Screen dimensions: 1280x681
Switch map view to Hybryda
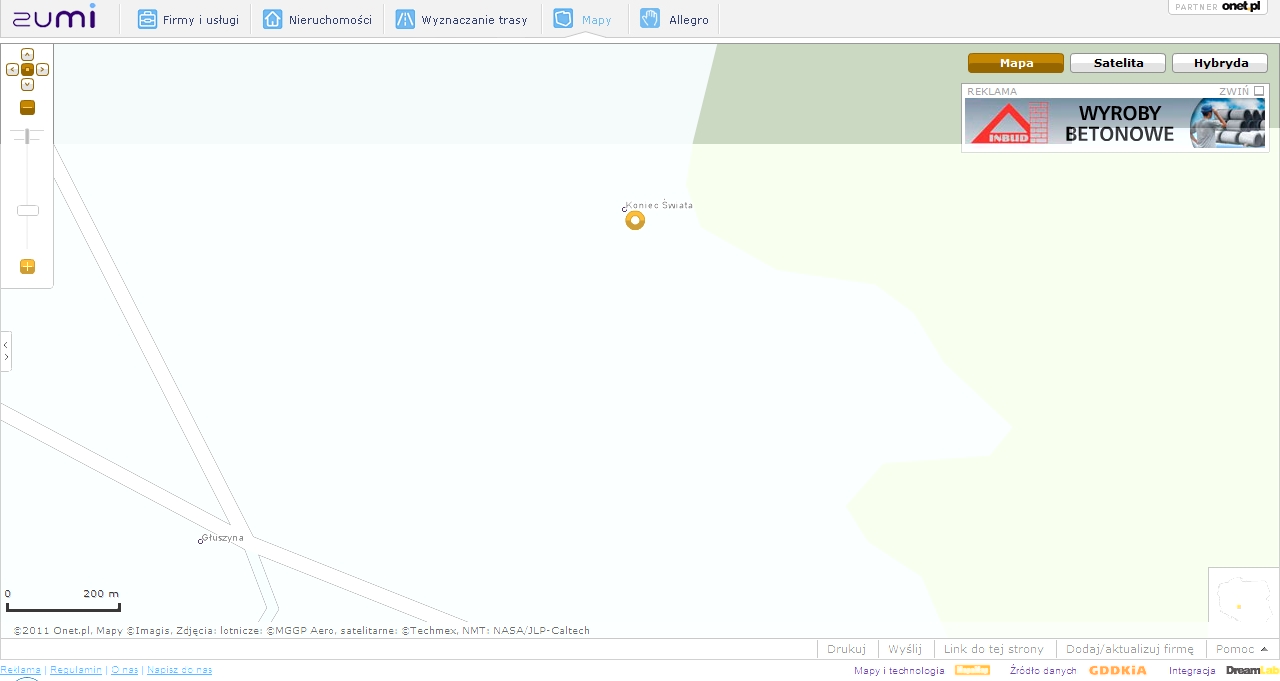[1221, 63]
